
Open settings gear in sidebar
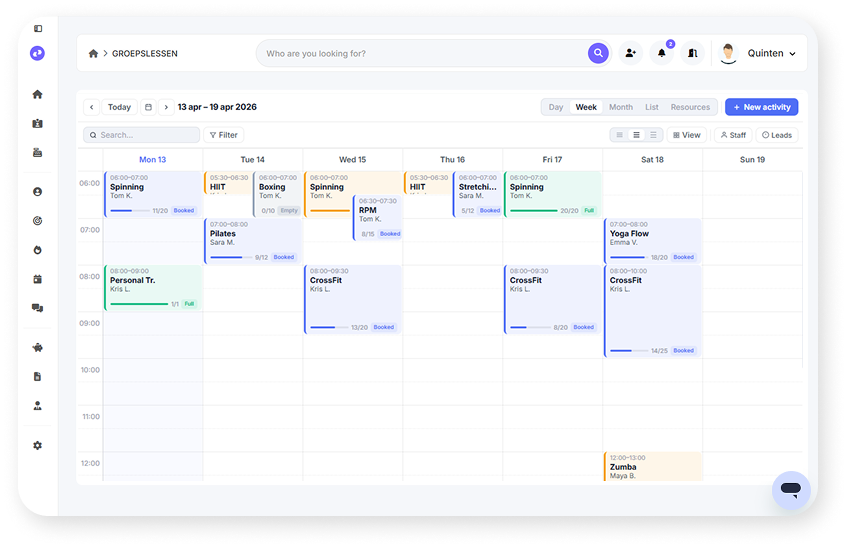[38, 445]
